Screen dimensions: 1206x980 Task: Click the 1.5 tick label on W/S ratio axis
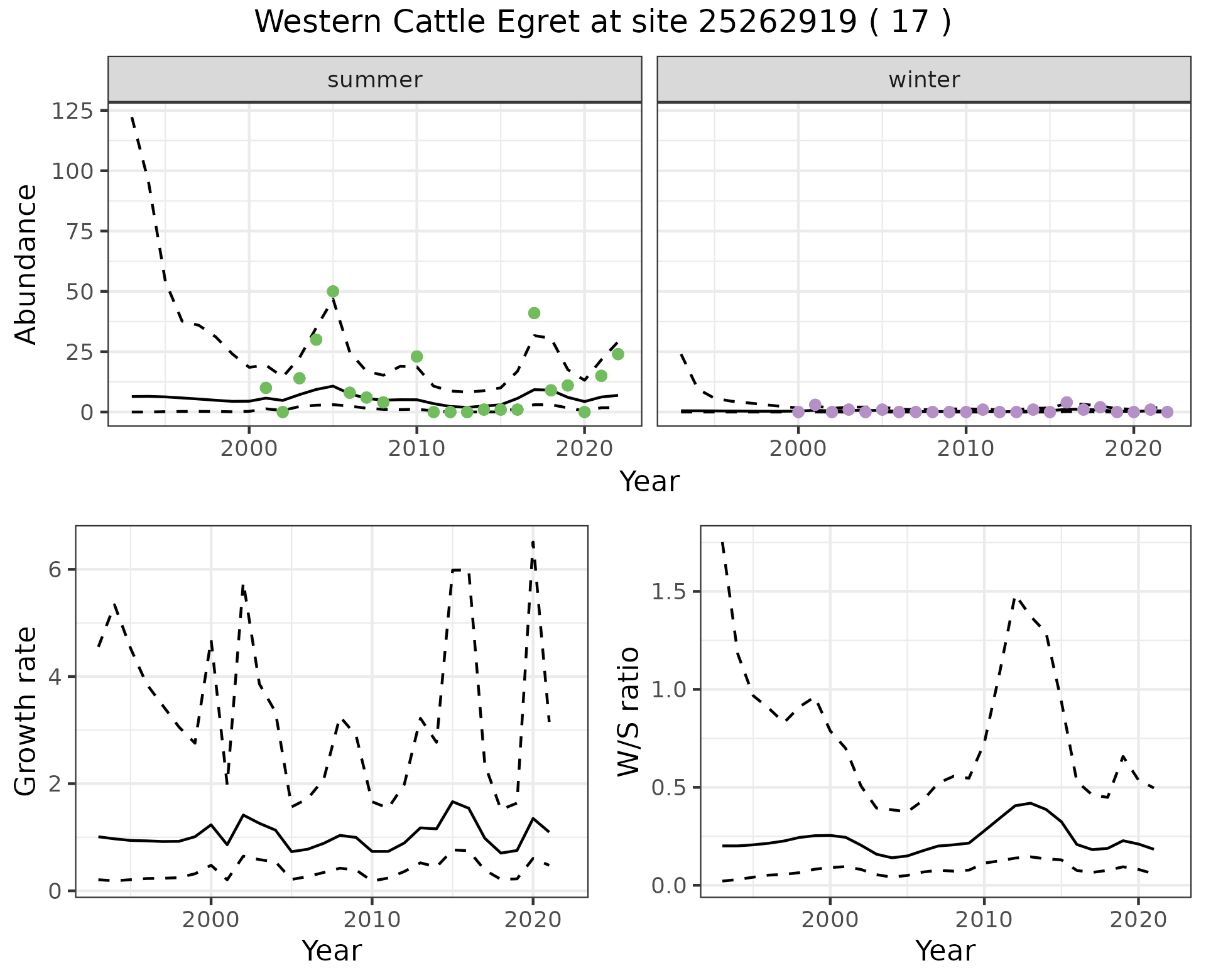pos(667,592)
